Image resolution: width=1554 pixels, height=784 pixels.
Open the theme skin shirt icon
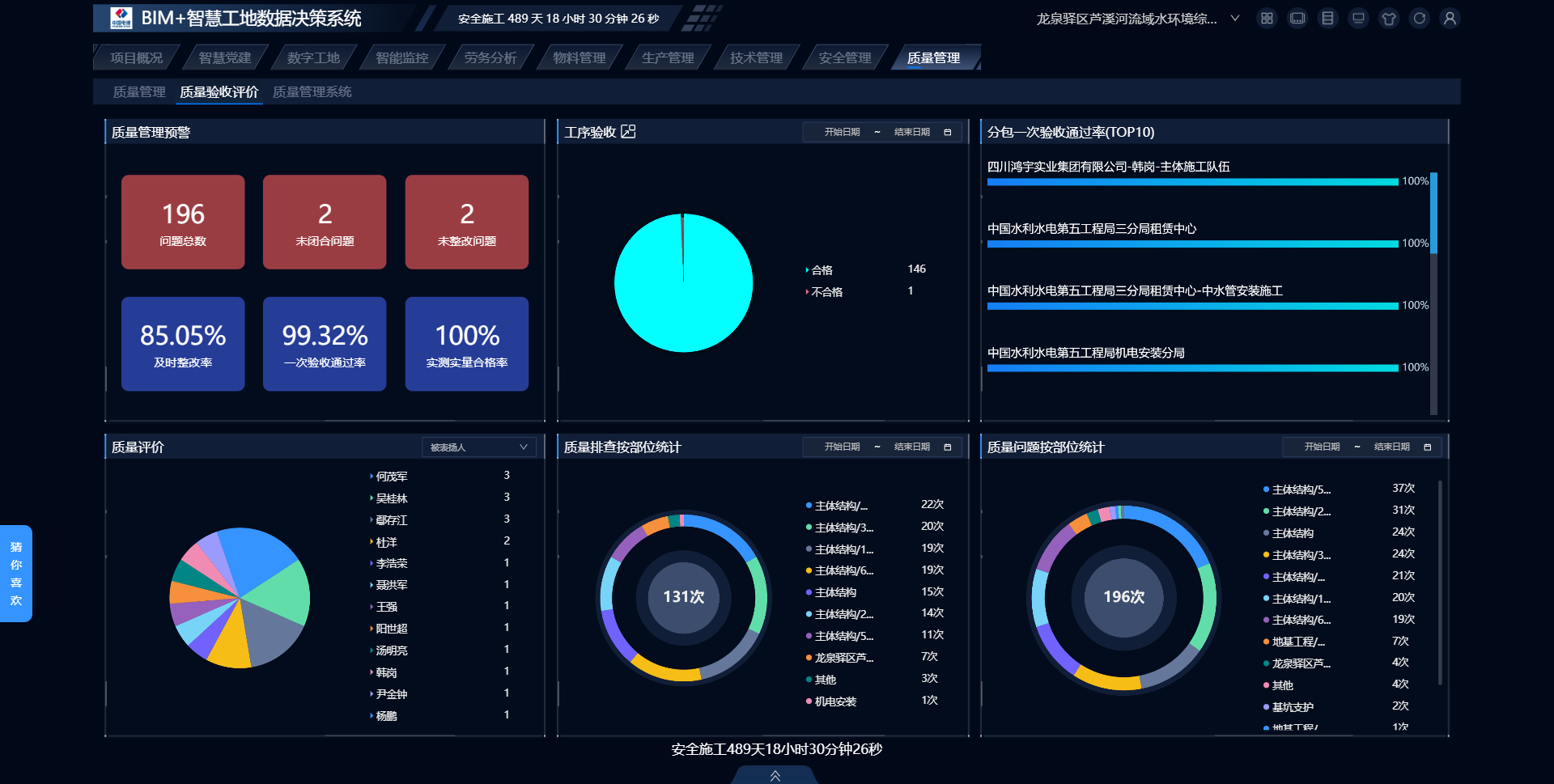1389,19
